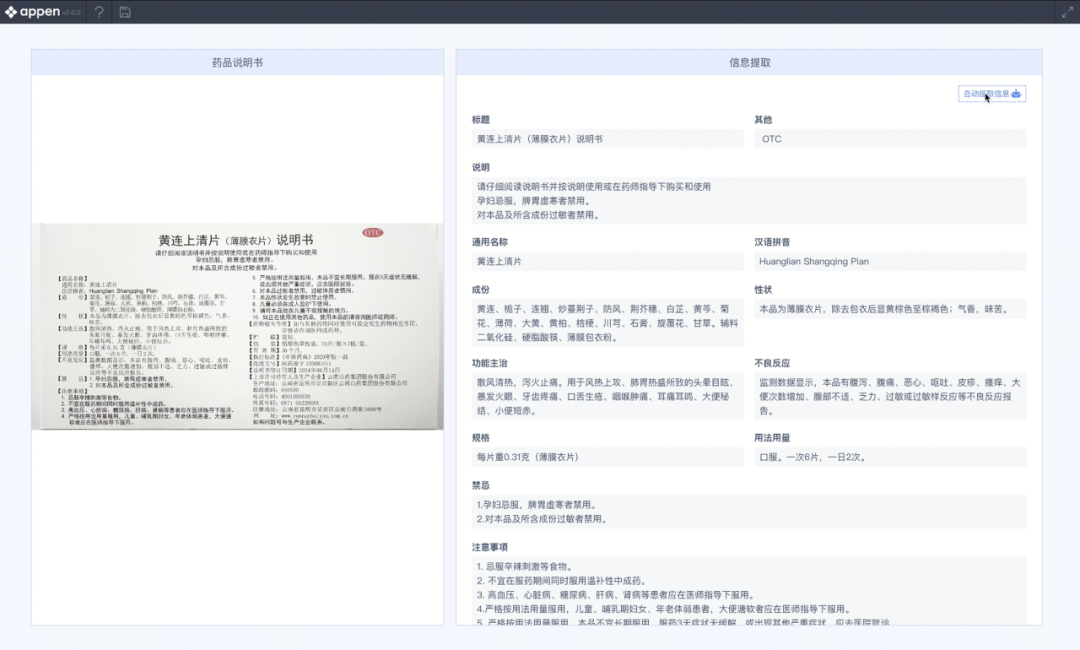Viewport: 1080px width, 650px height.
Task: Click the 标题 input field
Action: (x=607, y=139)
